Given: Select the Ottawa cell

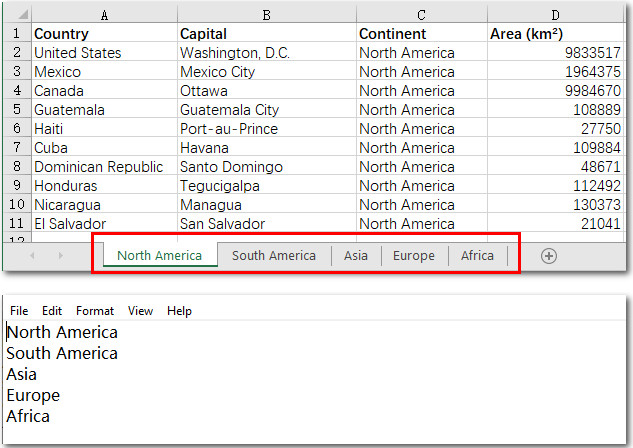Looking at the screenshot, I should [266, 90].
